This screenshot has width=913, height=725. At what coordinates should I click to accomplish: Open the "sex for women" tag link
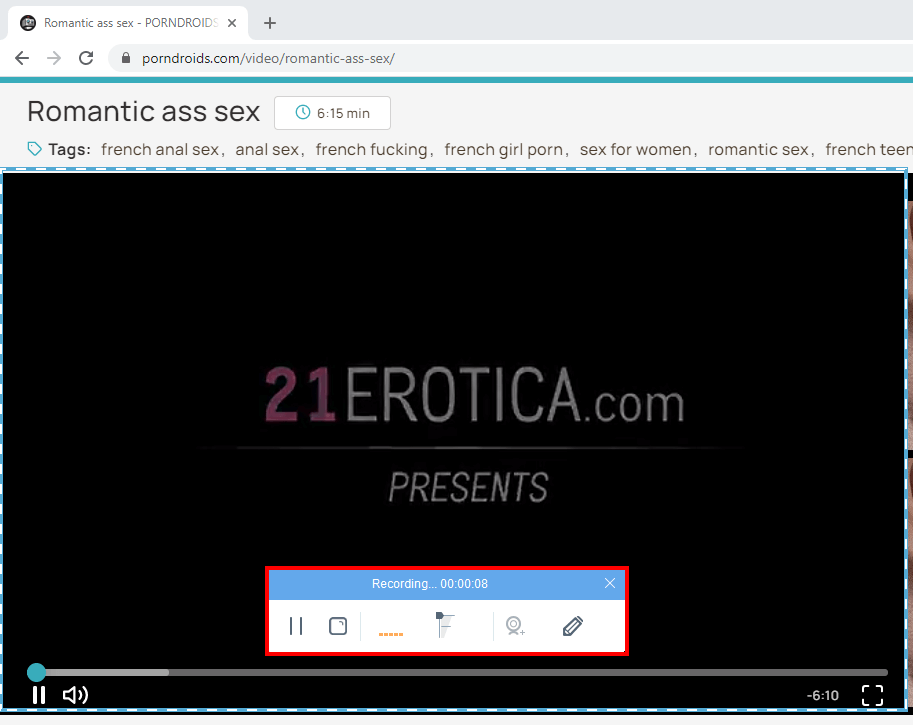tap(635, 150)
